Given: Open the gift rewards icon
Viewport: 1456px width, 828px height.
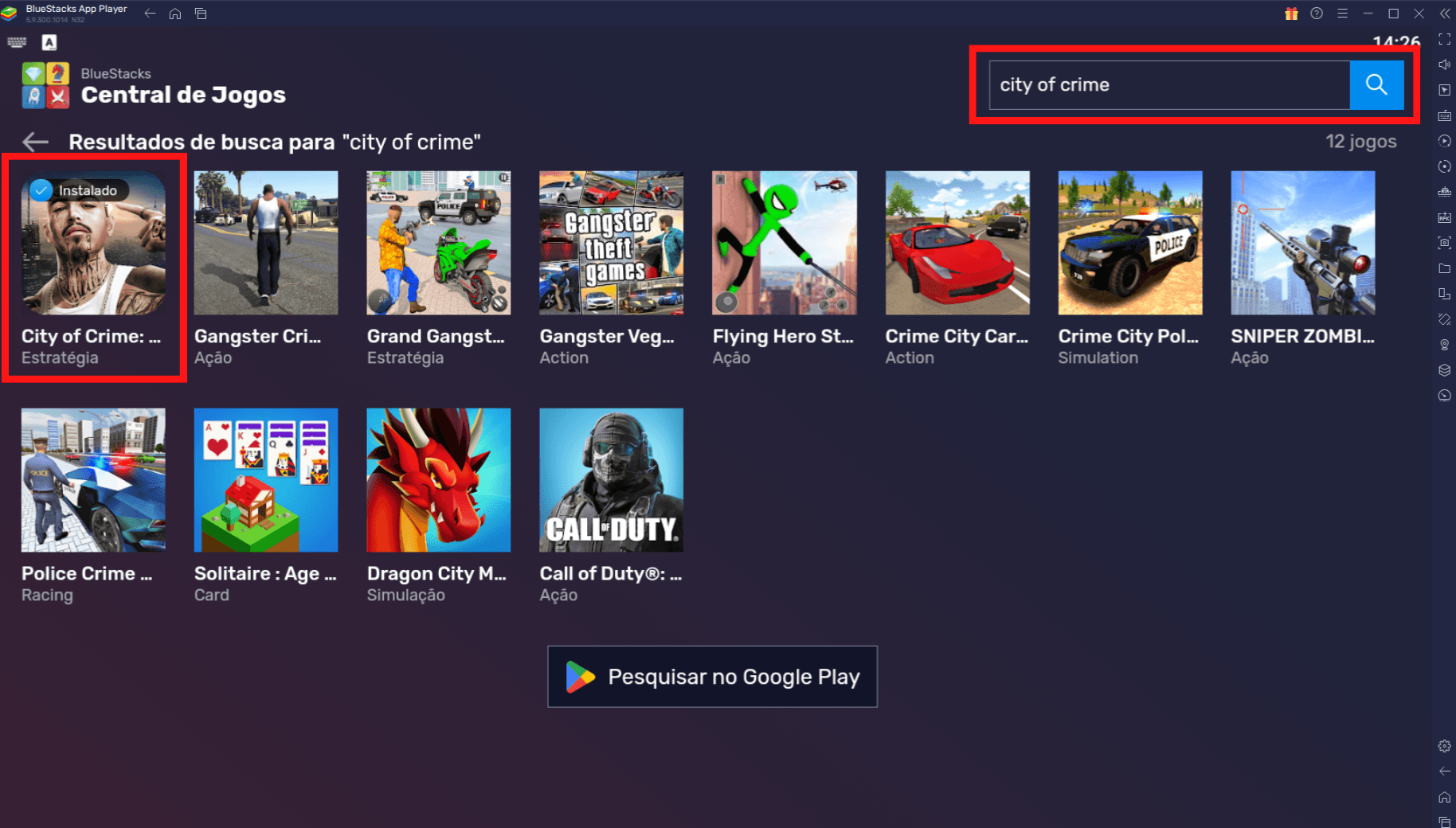Looking at the screenshot, I should [x=1291, y=14].
